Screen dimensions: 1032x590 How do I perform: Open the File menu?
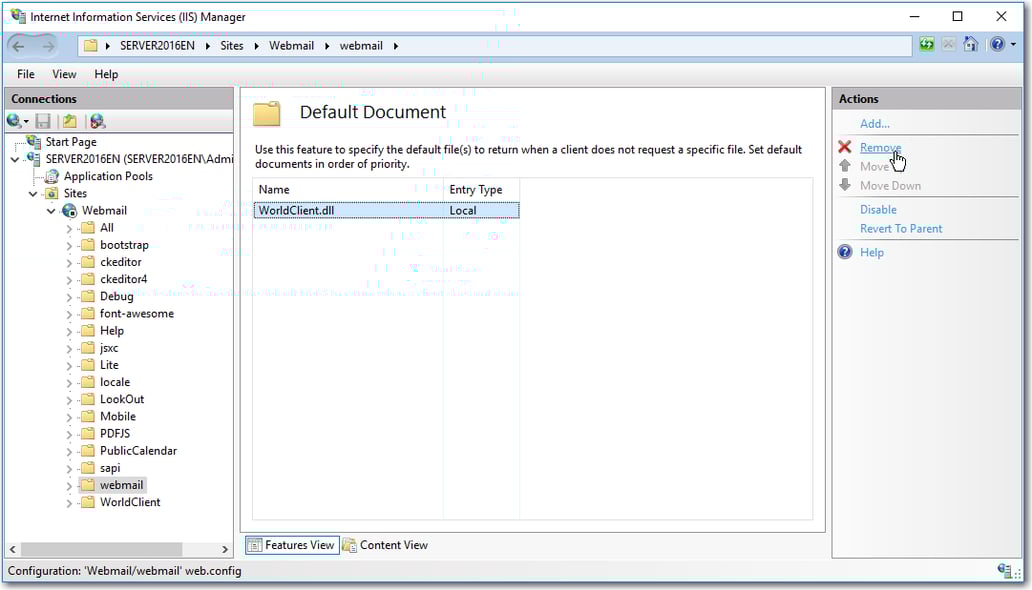25,73
